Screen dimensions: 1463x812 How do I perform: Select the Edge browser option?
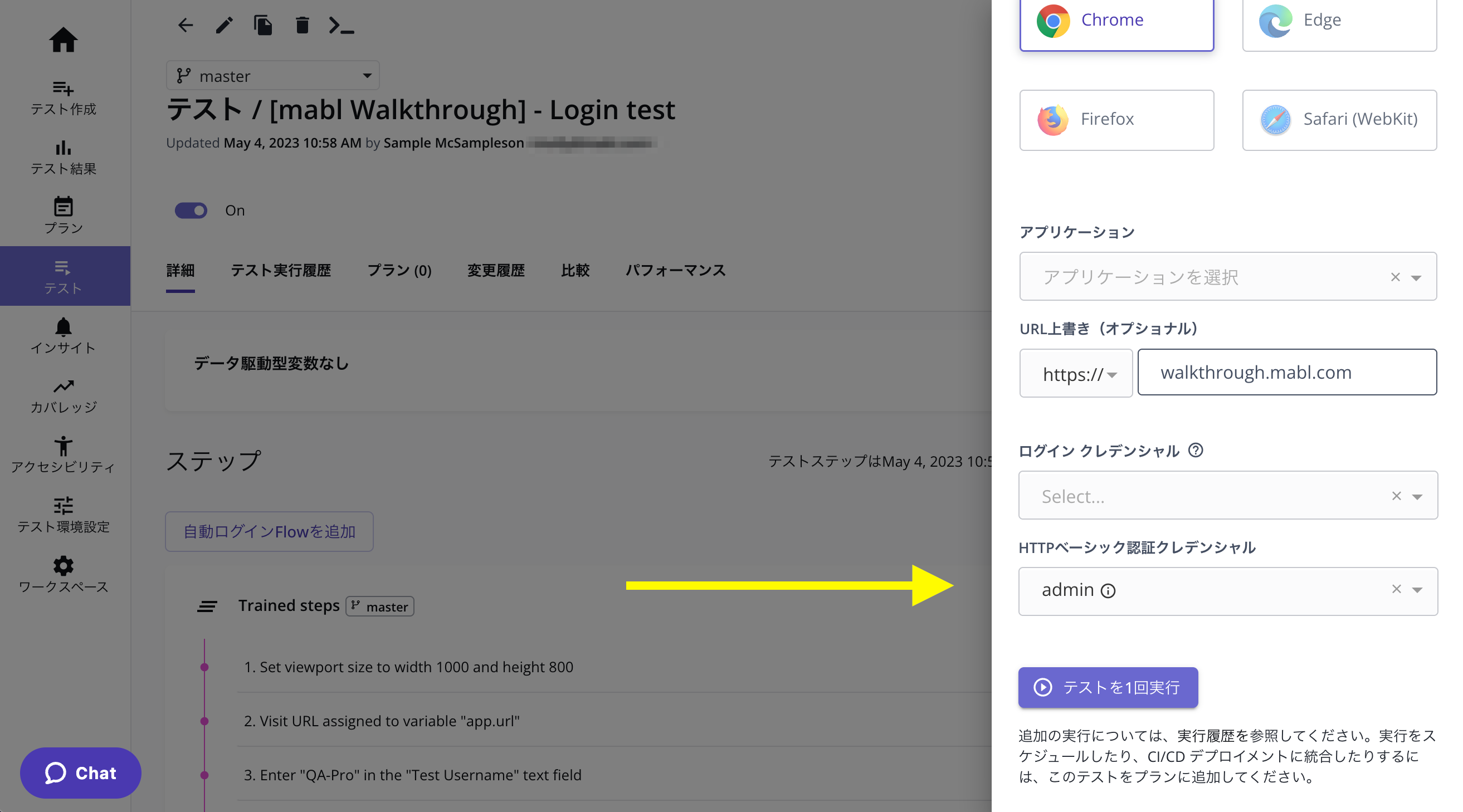(x=1339, y=21)
